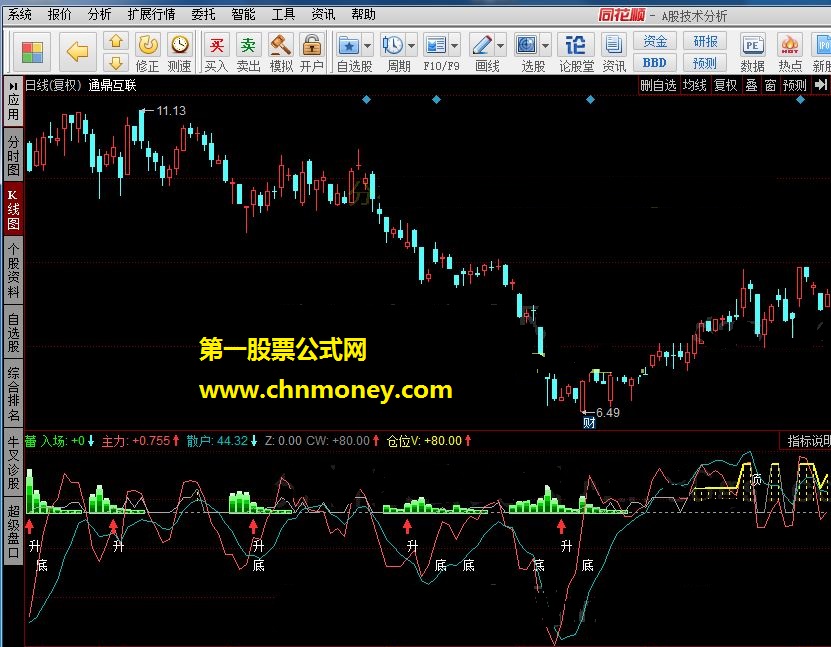
Task: Toggle the 叠 overlay option
Action: click(752, 85)
